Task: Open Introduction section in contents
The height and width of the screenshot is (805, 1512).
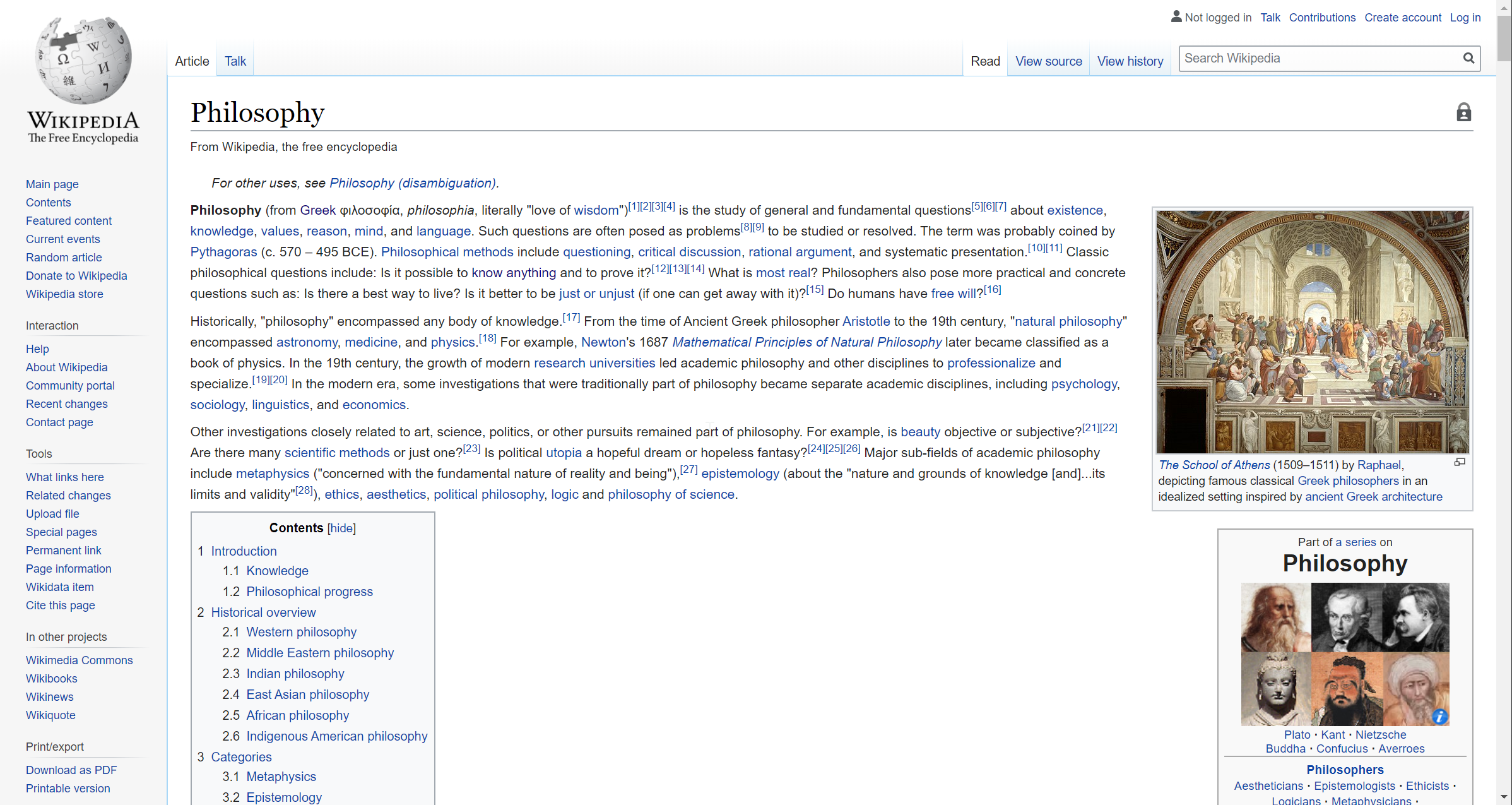Action: pos(244,551)
